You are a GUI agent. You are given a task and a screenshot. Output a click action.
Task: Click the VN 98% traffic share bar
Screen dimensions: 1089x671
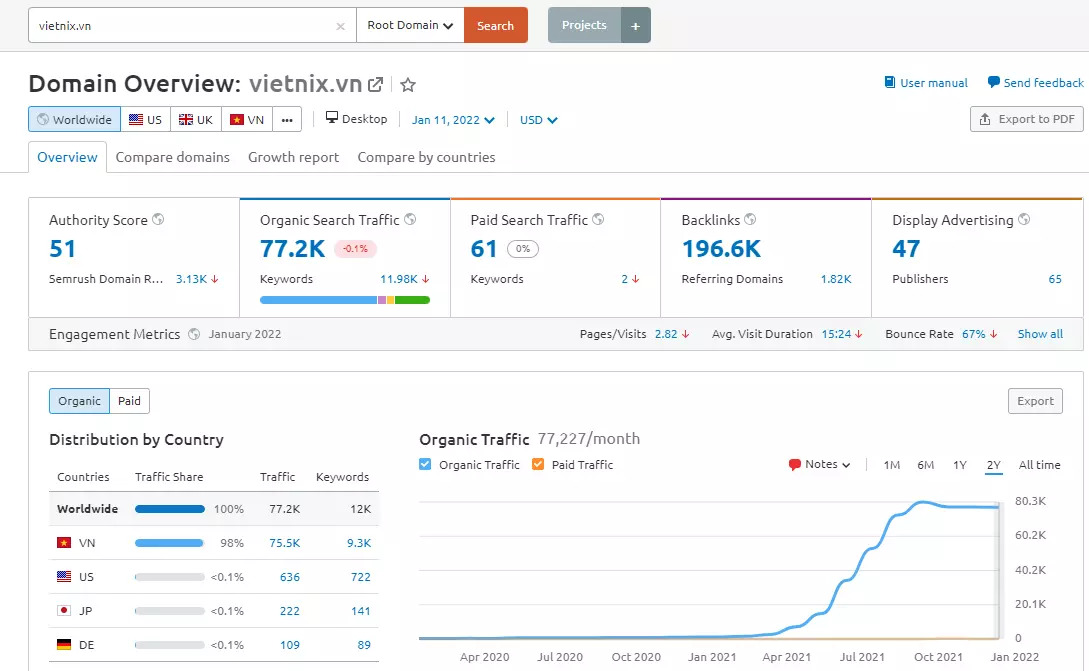pyautogui.click(x=169, y=542)
